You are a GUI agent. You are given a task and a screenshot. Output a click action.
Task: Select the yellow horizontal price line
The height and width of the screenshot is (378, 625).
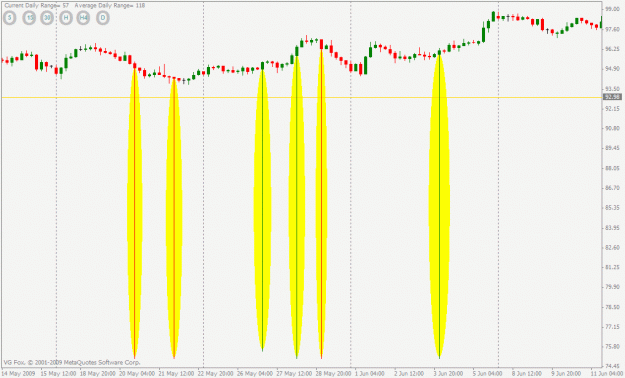[x=302, y=97]
